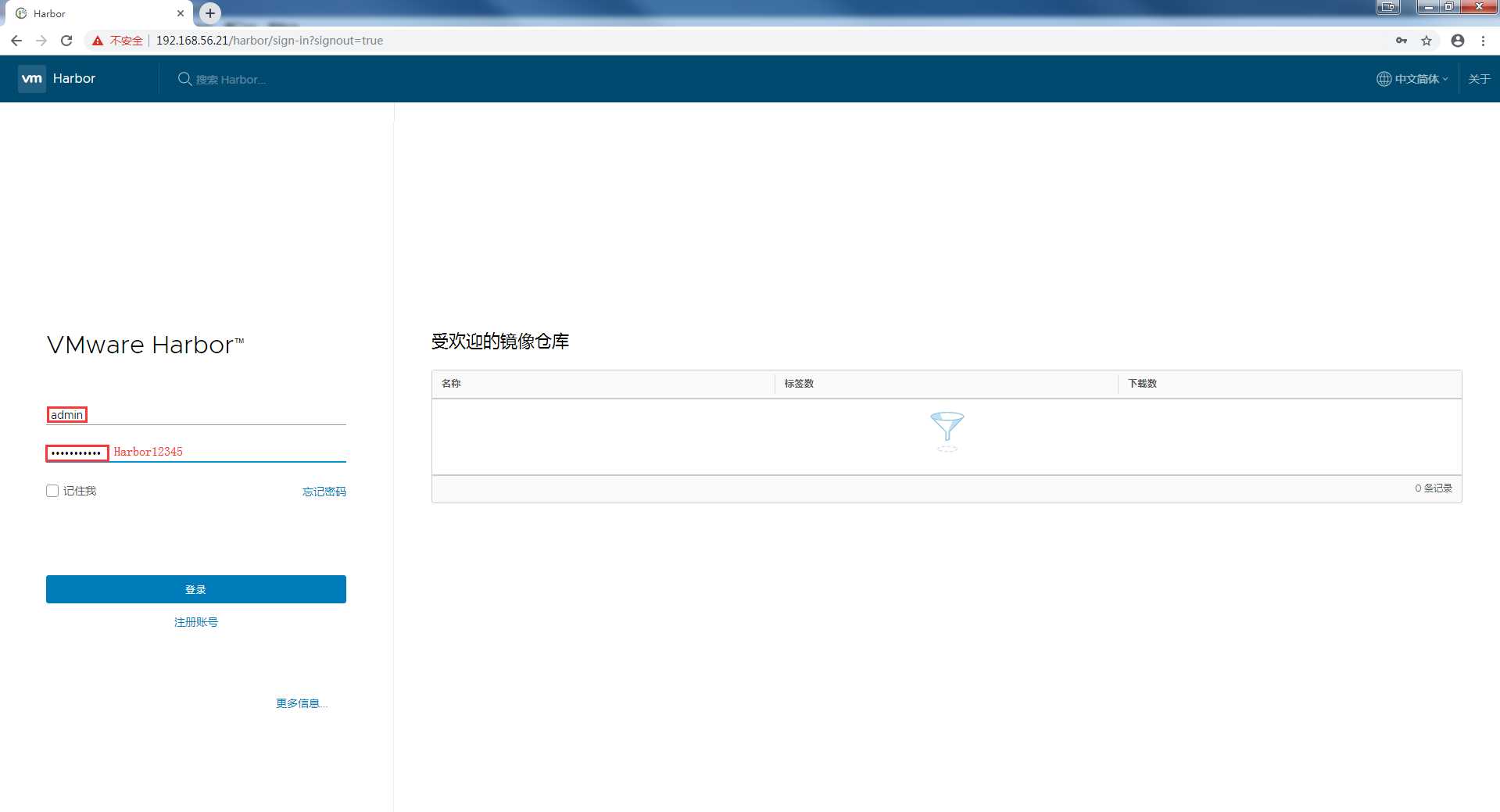Viewport: 1500px width, 812px height.
Task: Open the Chrome three-dot menu
Action: (1483, 41)
